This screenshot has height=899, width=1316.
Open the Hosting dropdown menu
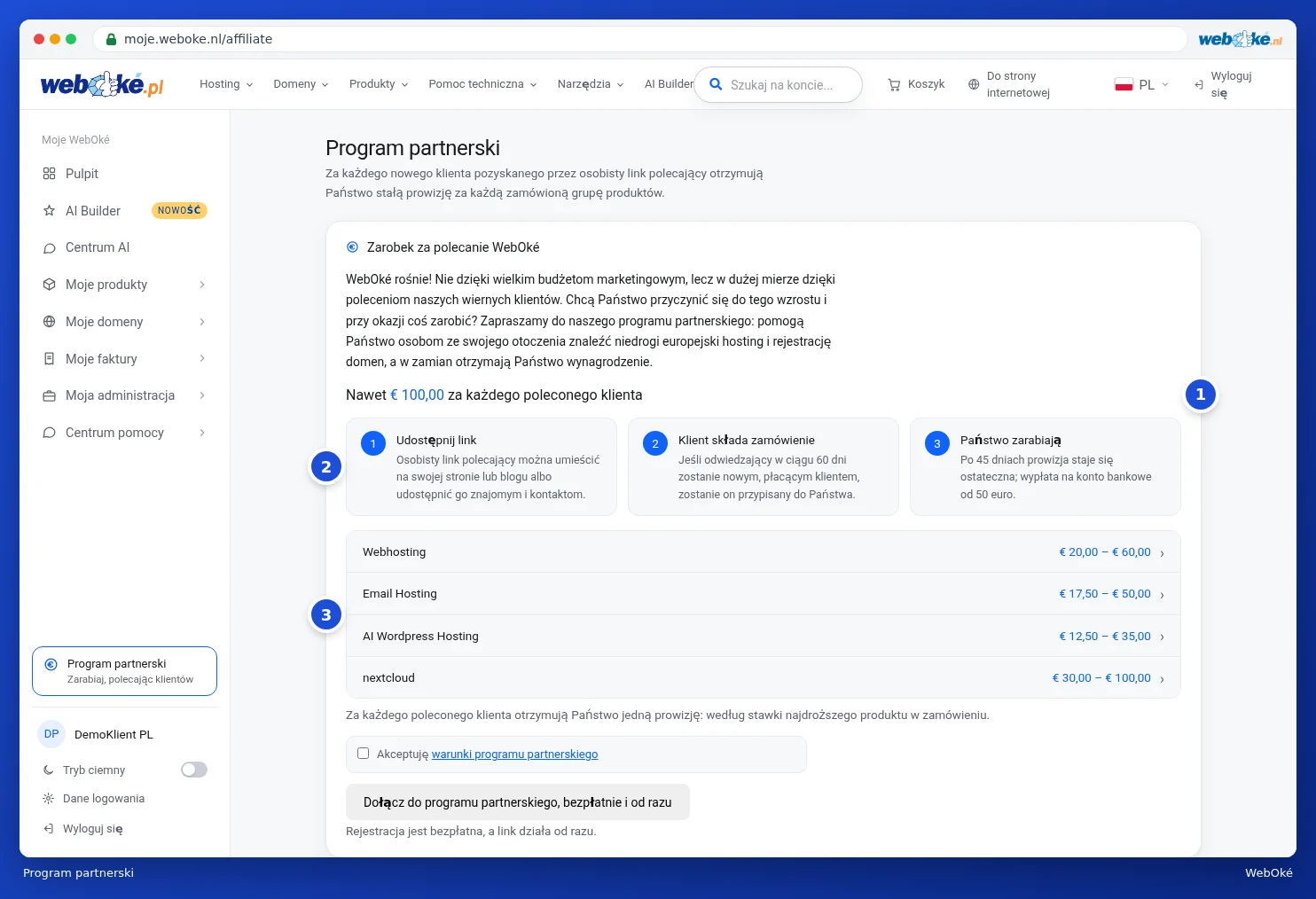[226, 84]
